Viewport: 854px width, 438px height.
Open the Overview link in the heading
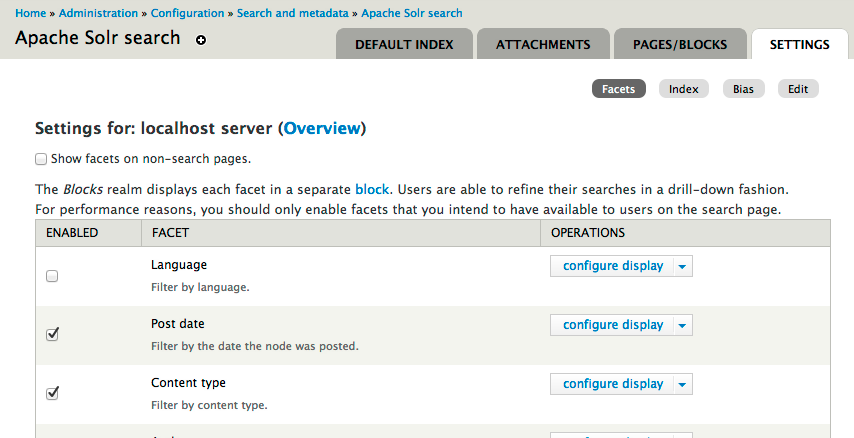(x=322, y=128)
